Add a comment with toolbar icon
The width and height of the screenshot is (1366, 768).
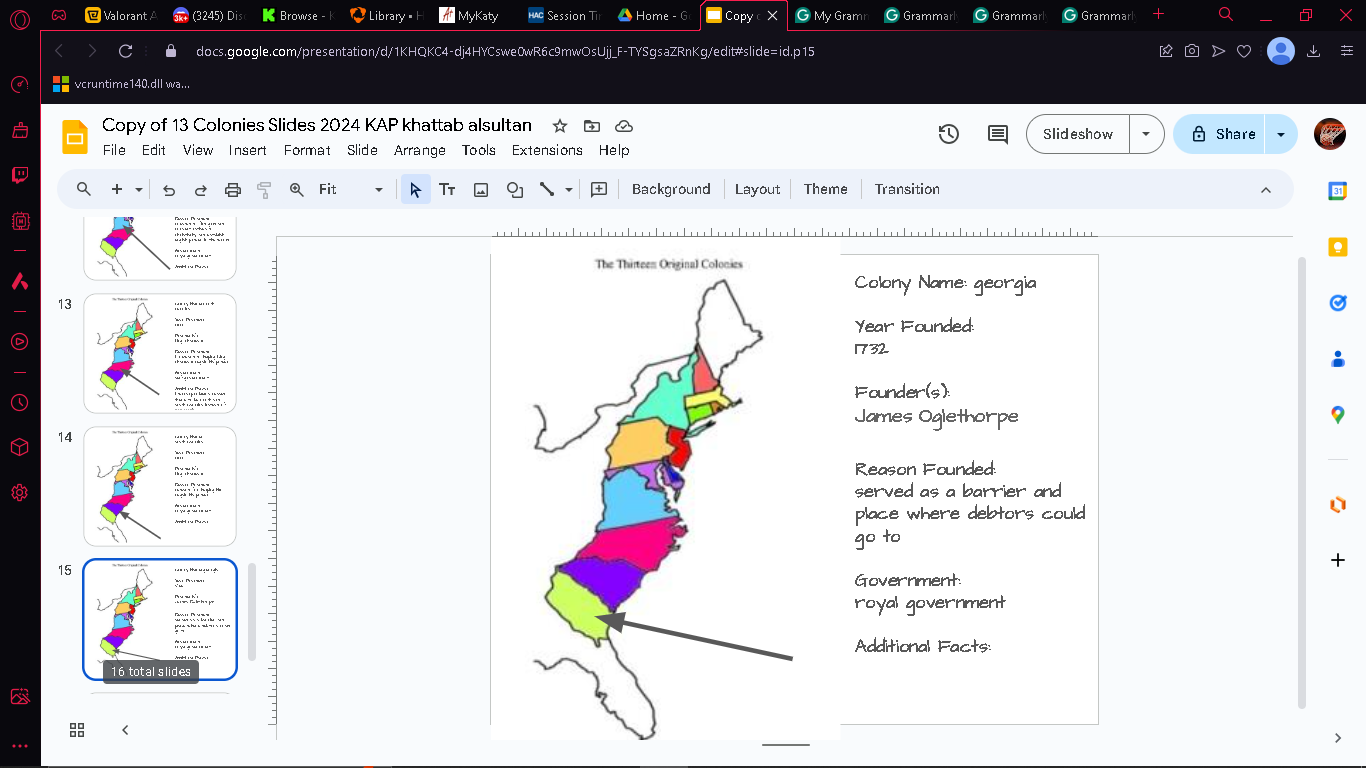coord(599,189)
